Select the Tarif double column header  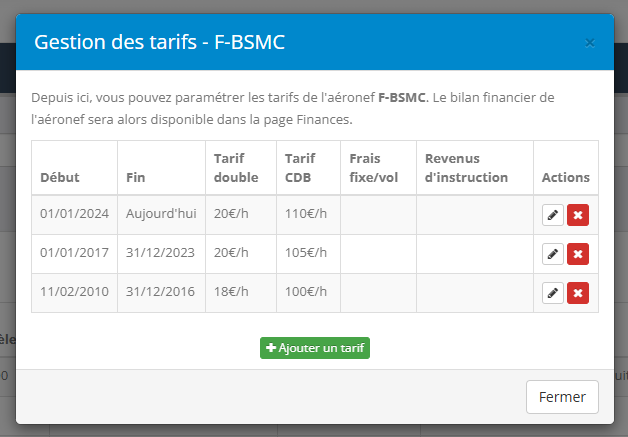click(x=236, y=168)
